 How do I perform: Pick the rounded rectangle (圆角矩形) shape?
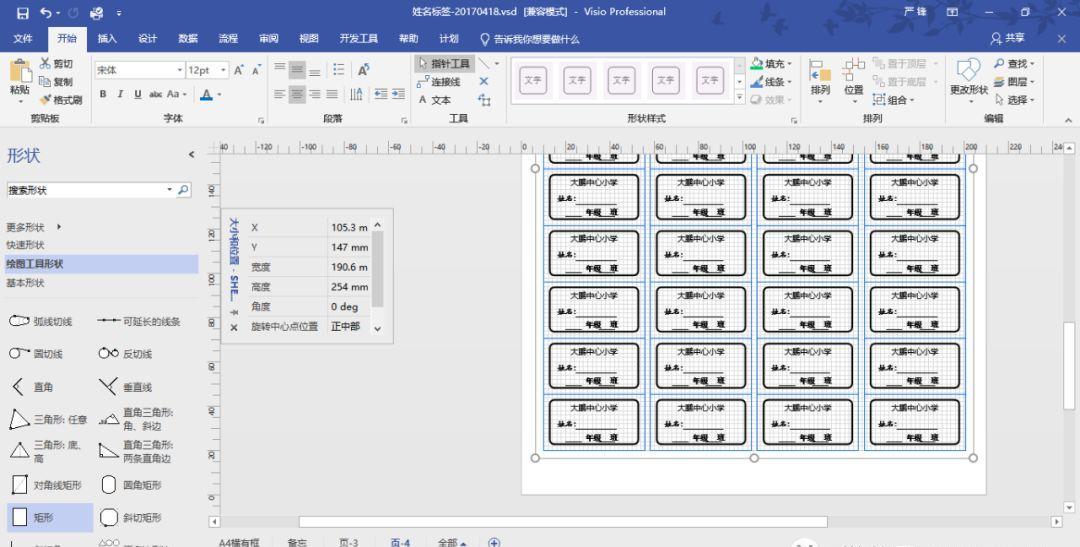click(x=109, y=485)
